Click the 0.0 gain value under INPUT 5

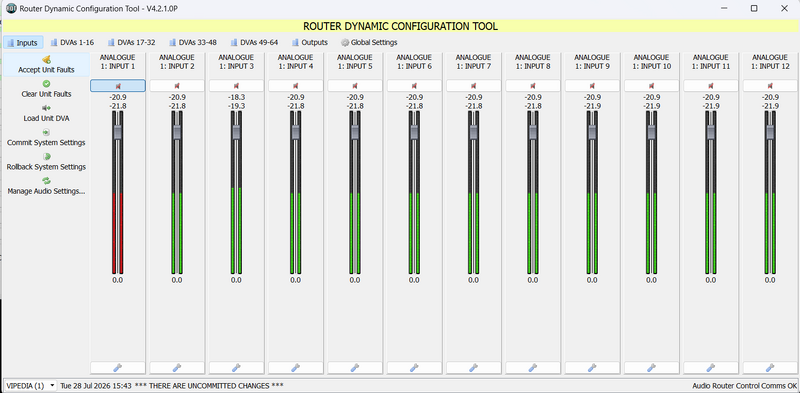[355, 280]
